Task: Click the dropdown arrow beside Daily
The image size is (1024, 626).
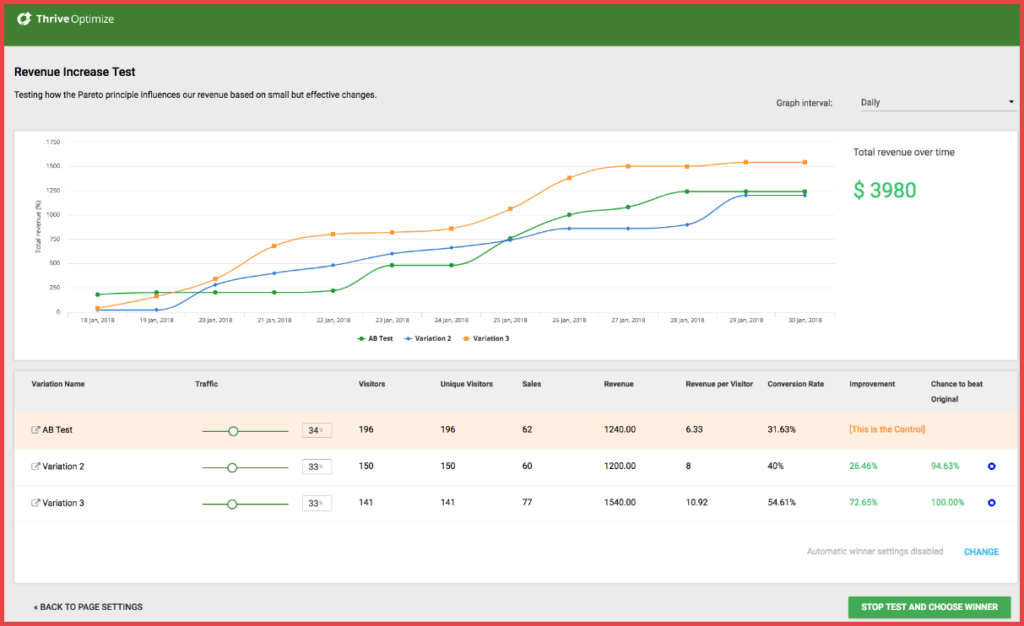Action: [1010, 102]
